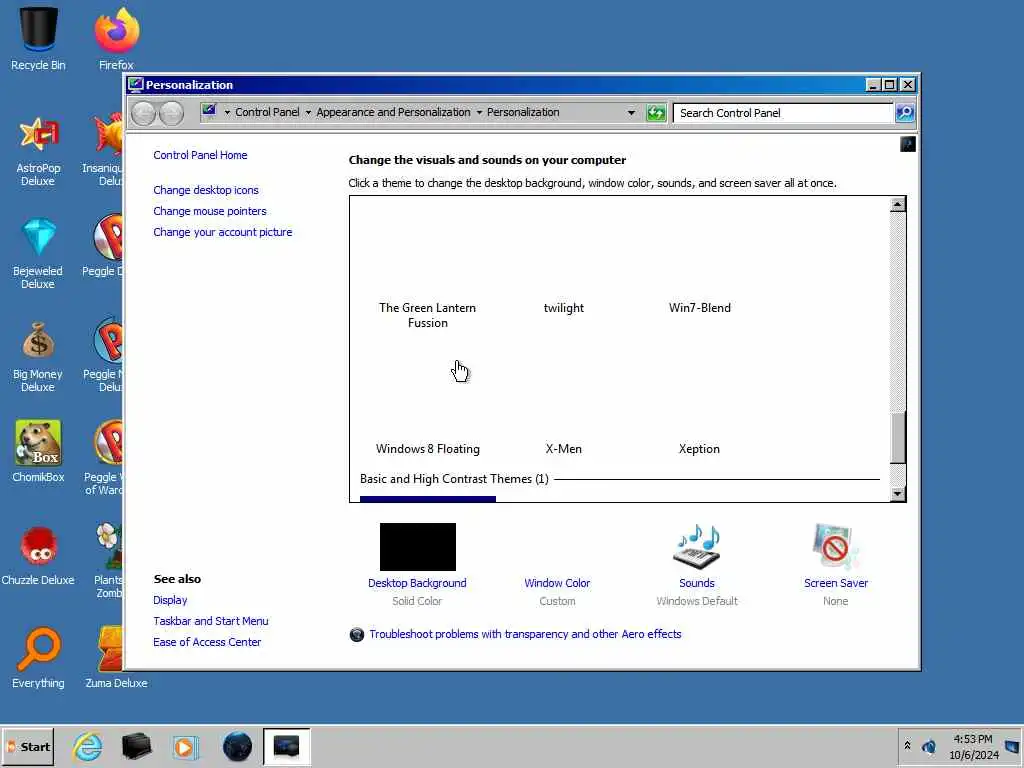Screen dimensions: 1024x768
Task: Click the Action Center flag tray icon
Action: pyautogui.click(x=1012, y=746)
